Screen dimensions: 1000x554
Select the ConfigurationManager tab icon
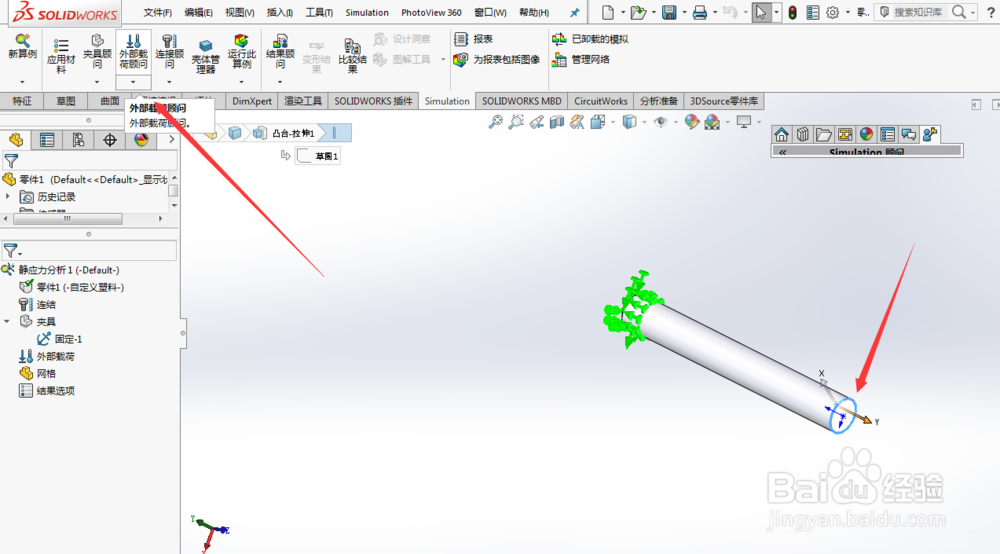[x=78, y=140]
